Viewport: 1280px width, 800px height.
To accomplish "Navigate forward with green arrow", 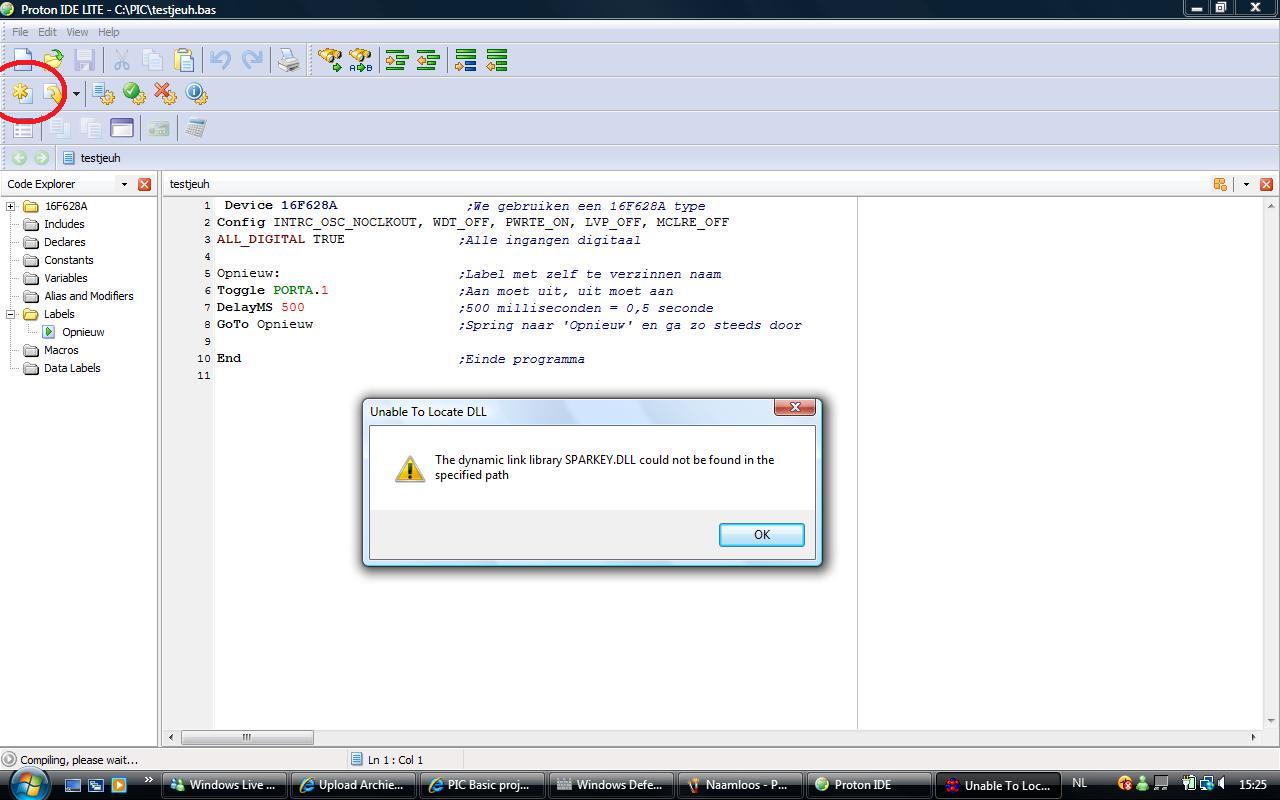I will 41,158.
